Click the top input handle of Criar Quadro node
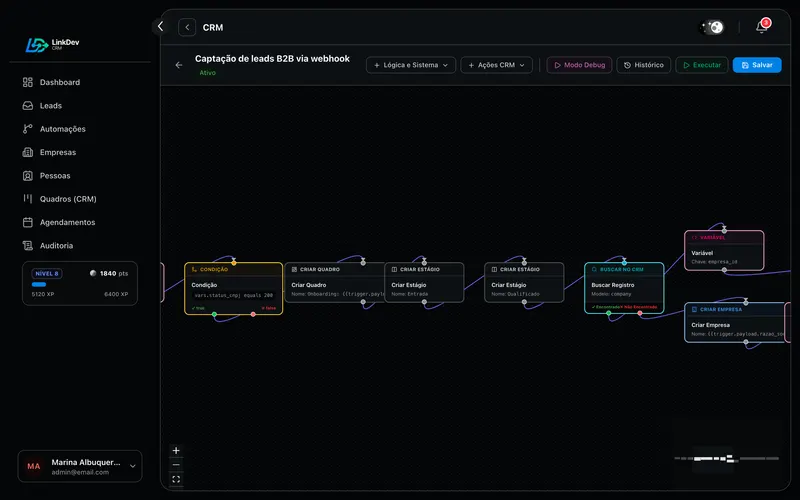800x500 pixels. (x=363, y=263)
